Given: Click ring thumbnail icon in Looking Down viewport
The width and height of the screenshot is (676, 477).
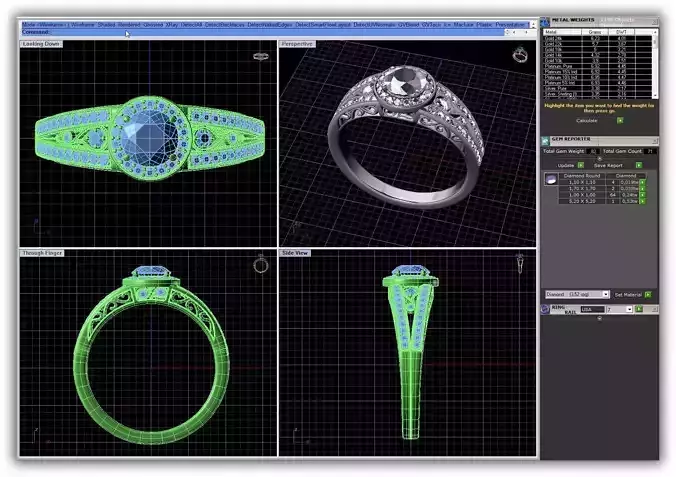Looking at the screenshot, I should click(x=260, y=56).
